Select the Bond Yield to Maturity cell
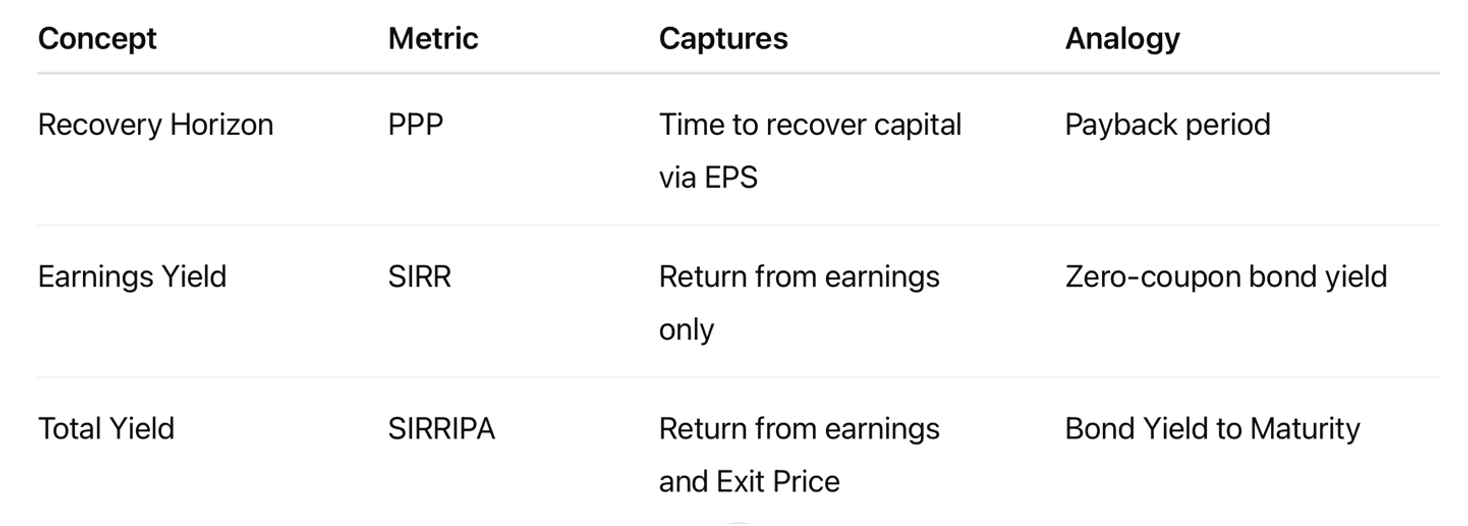 coord(1212,429)
